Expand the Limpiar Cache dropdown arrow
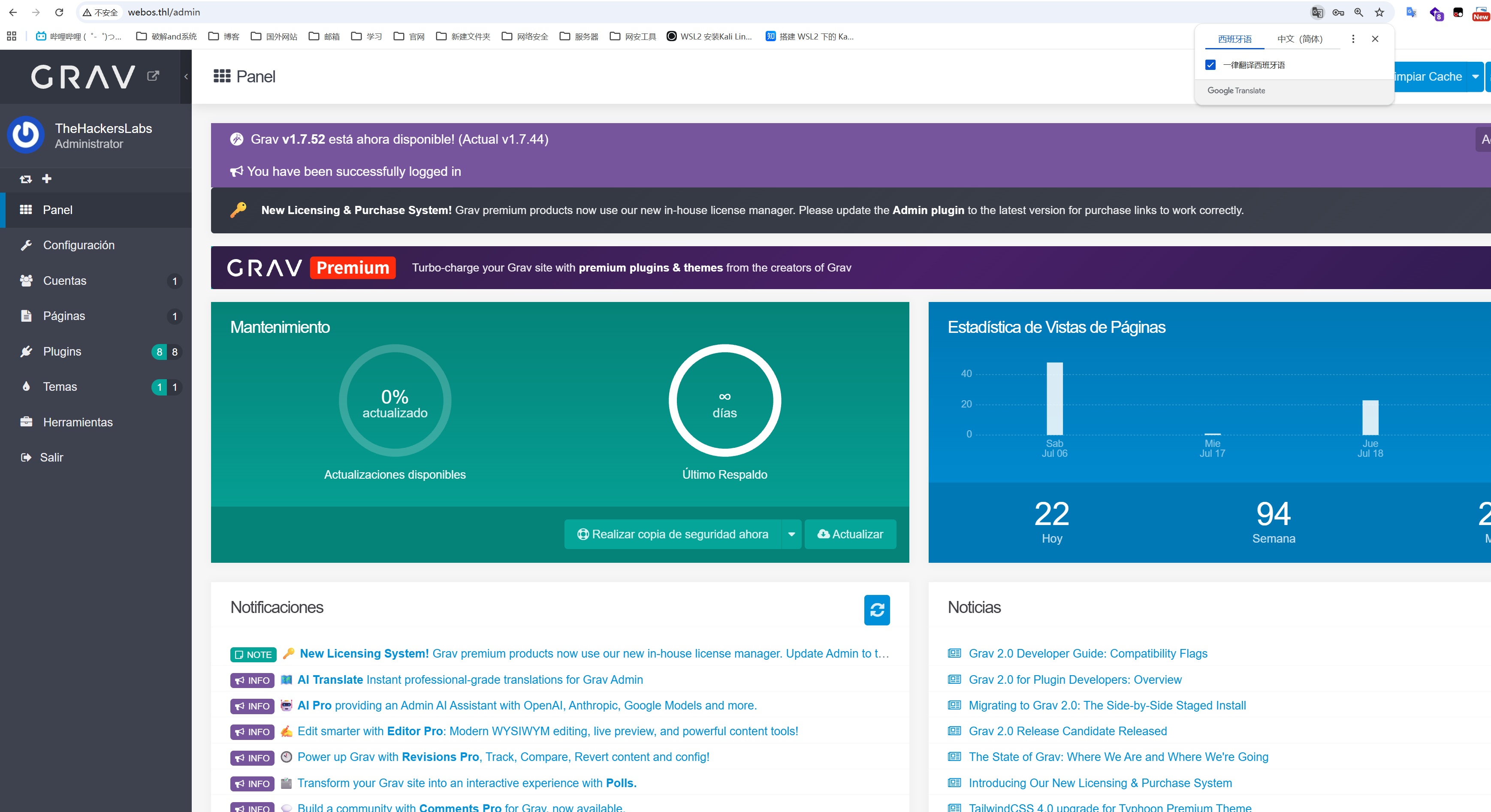1491x812 pixels. coord(1476,76)
